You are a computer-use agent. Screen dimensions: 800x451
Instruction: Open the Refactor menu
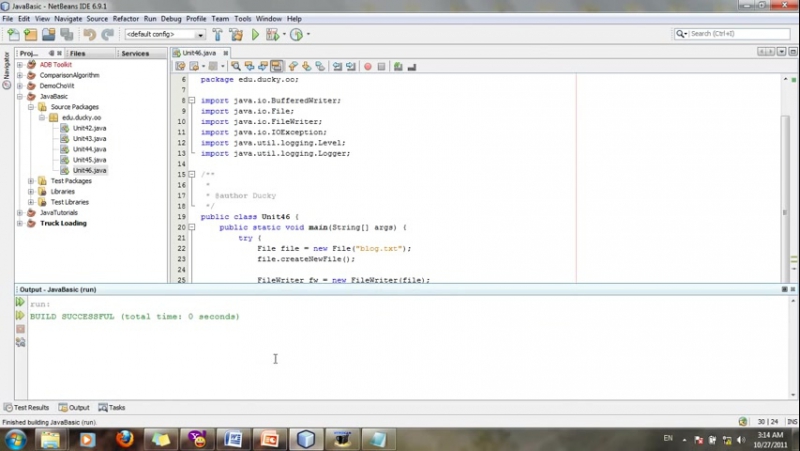tap(126, 18)
